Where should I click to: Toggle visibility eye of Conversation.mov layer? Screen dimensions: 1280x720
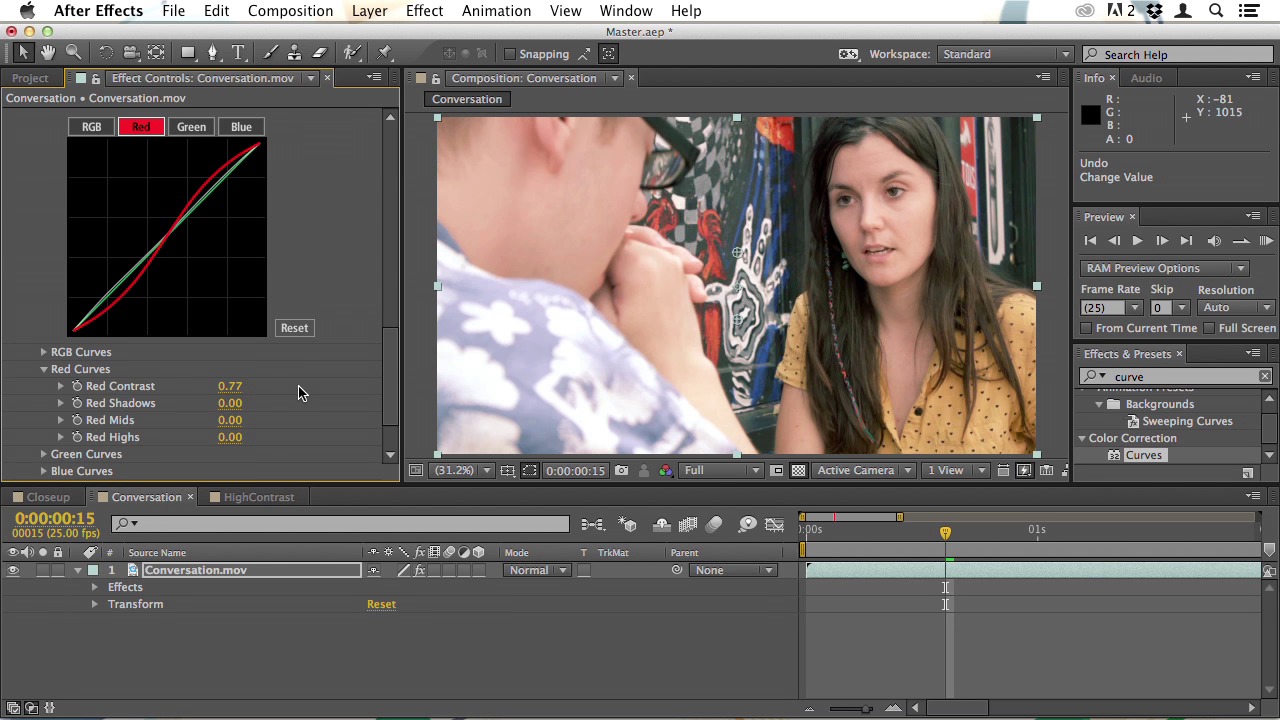click(13, 570)
